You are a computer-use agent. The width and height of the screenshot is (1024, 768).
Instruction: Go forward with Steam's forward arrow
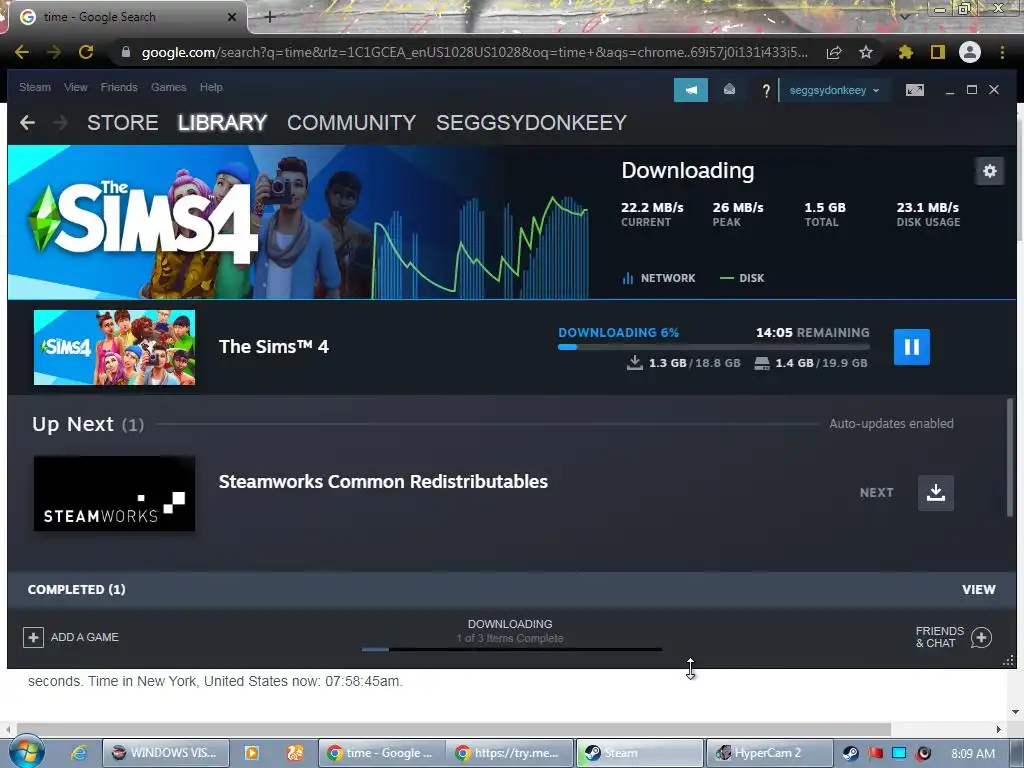[60, 122]
